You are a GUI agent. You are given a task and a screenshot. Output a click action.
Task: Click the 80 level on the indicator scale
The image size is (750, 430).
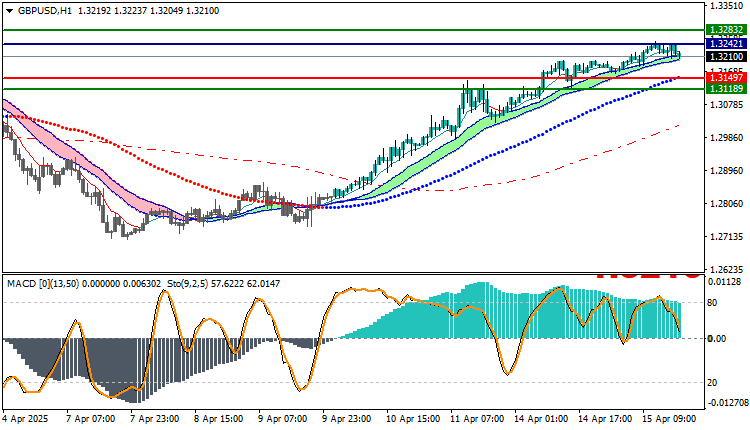point(712,303)
